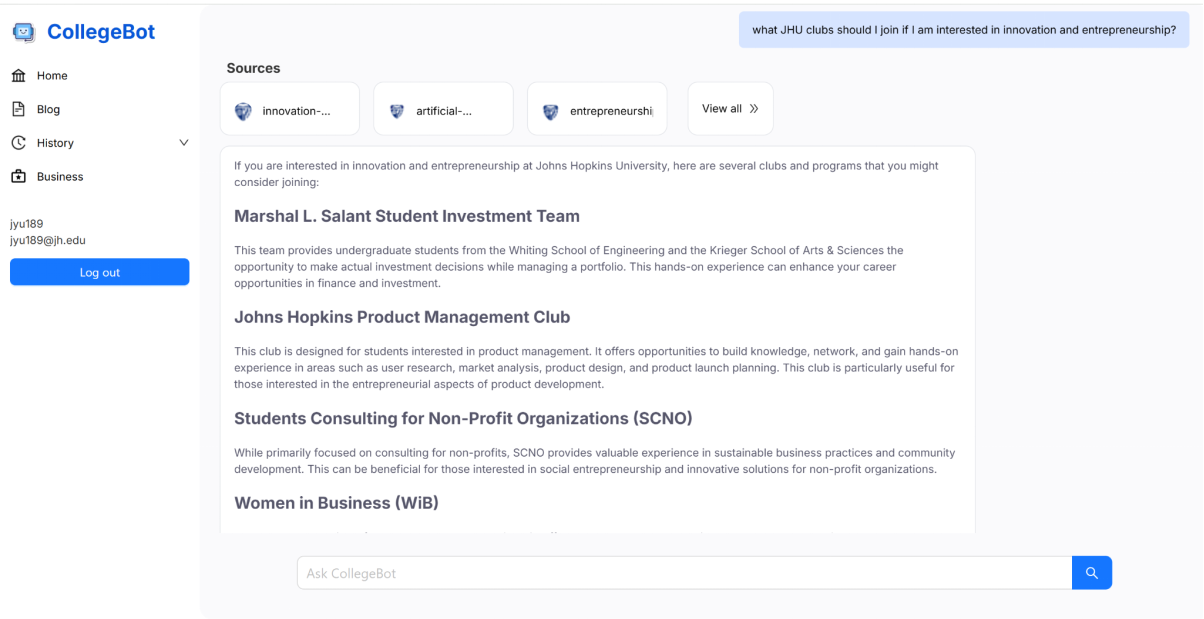Open the entrepreneurship source card
The image size is (1204, 619).
[597, 108]
